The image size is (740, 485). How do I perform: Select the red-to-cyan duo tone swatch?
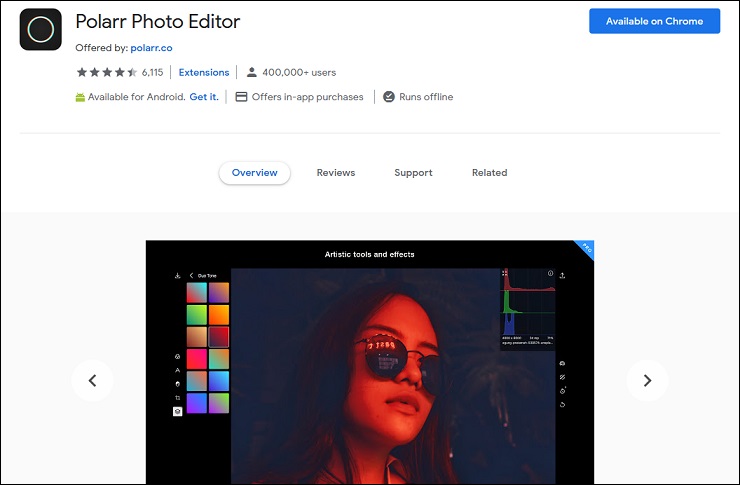pos(197,293)
